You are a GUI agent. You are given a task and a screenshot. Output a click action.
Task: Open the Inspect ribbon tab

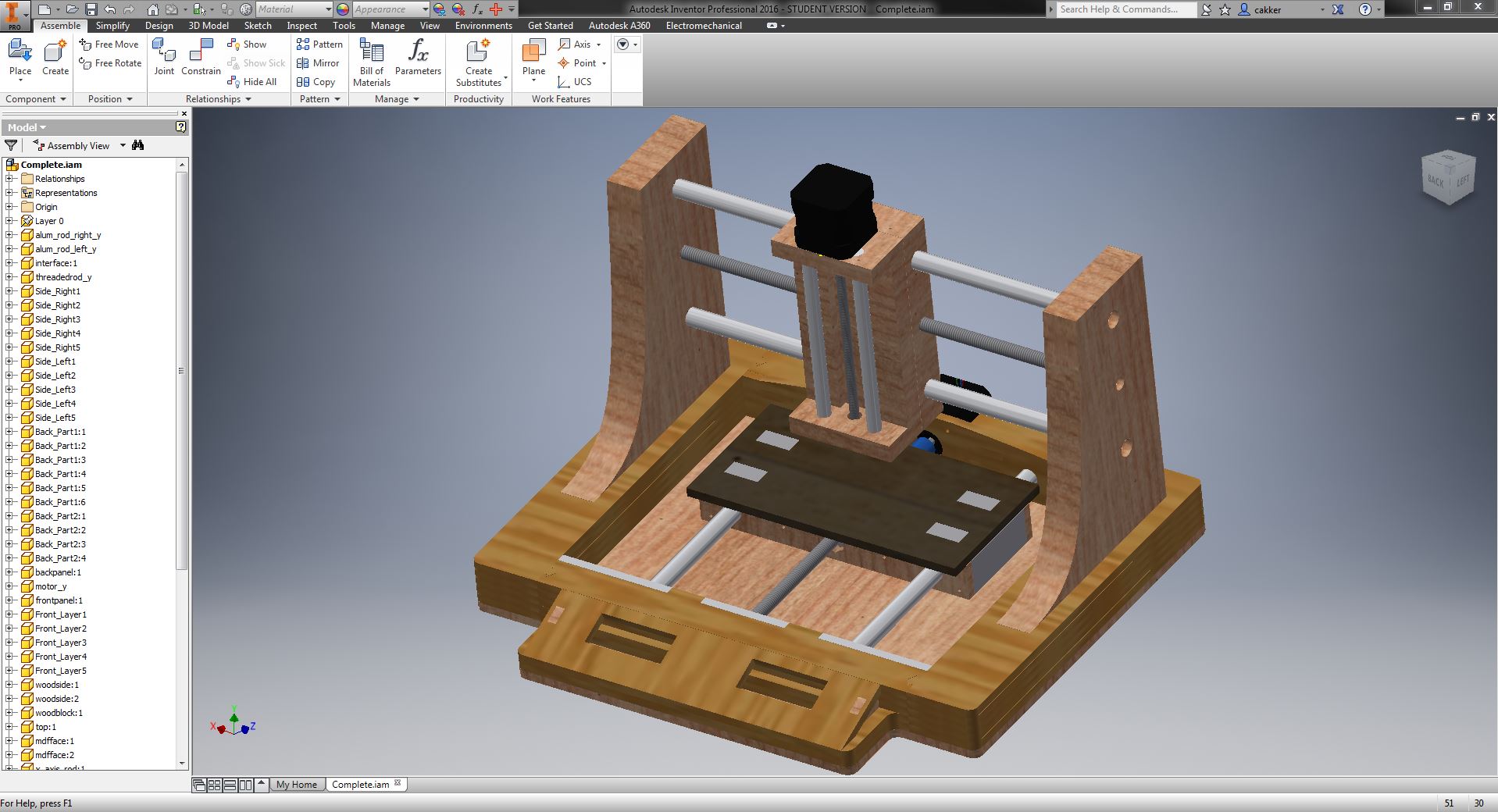tap(301, 26)
